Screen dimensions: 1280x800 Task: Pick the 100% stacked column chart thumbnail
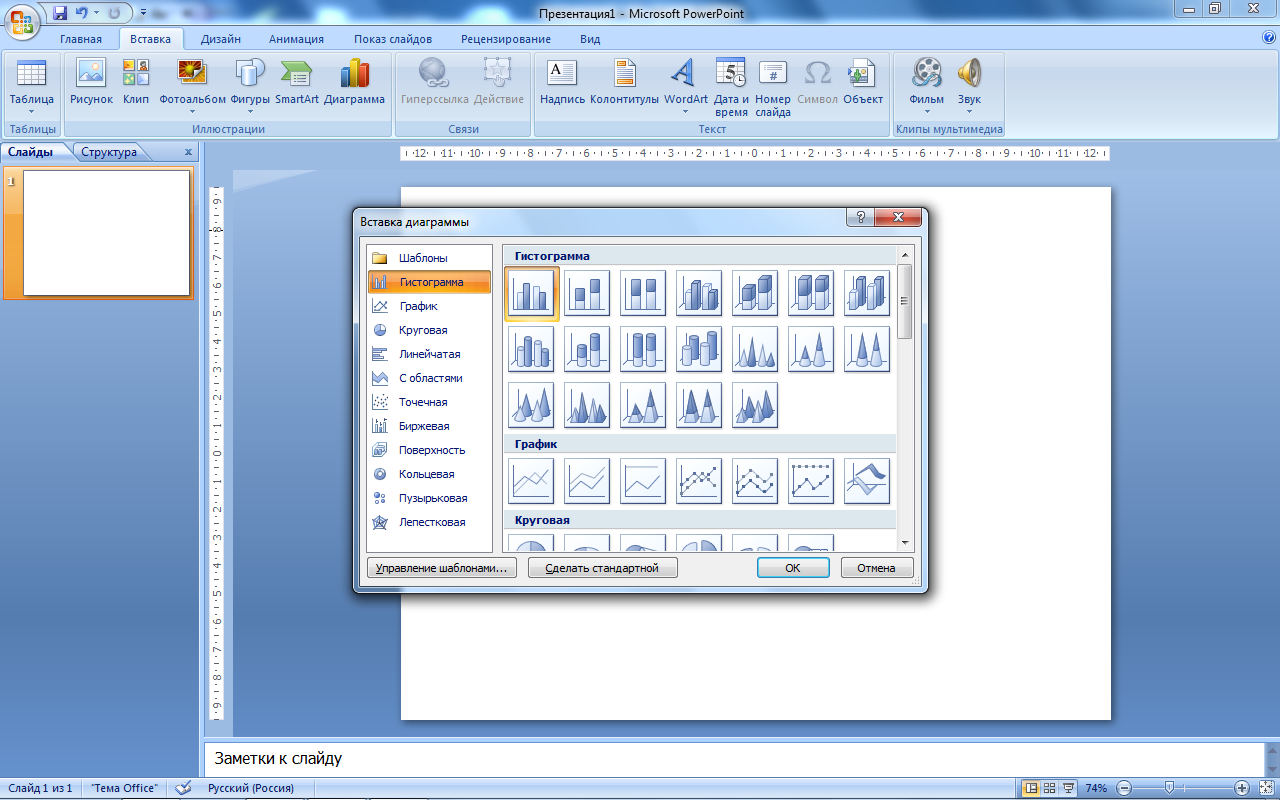(643, 293)
